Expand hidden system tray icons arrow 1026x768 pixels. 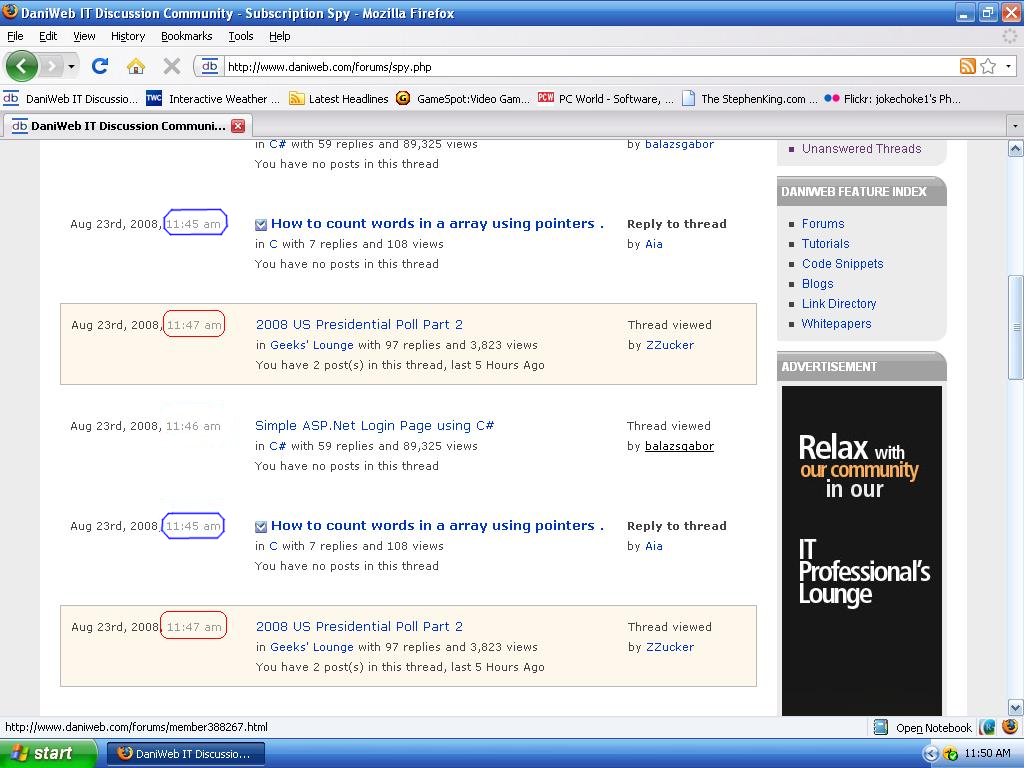click(930, 754)
